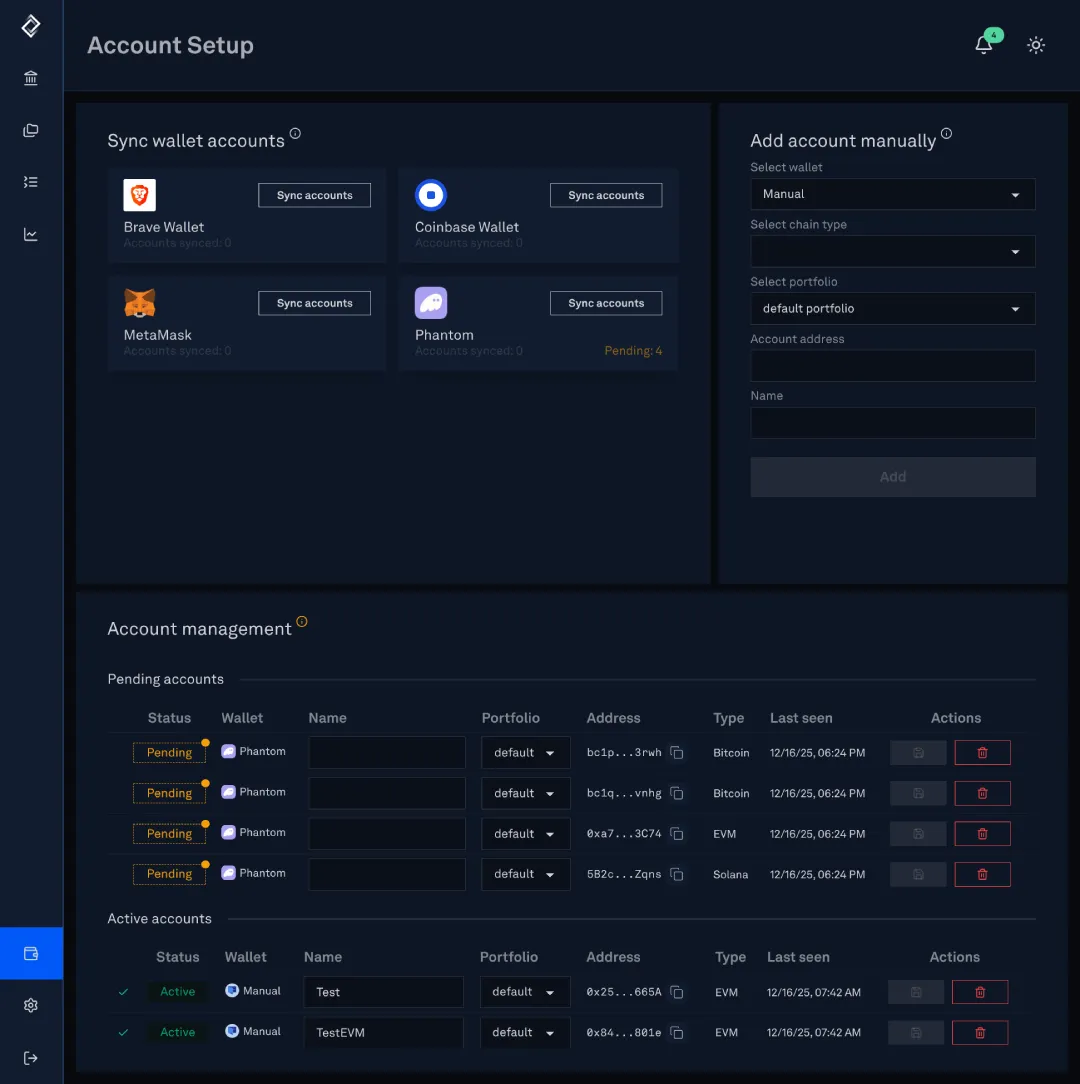Click the Add button in Add account manually
This screenshot has height=1084, width=1080.
[x=892, y=477]
